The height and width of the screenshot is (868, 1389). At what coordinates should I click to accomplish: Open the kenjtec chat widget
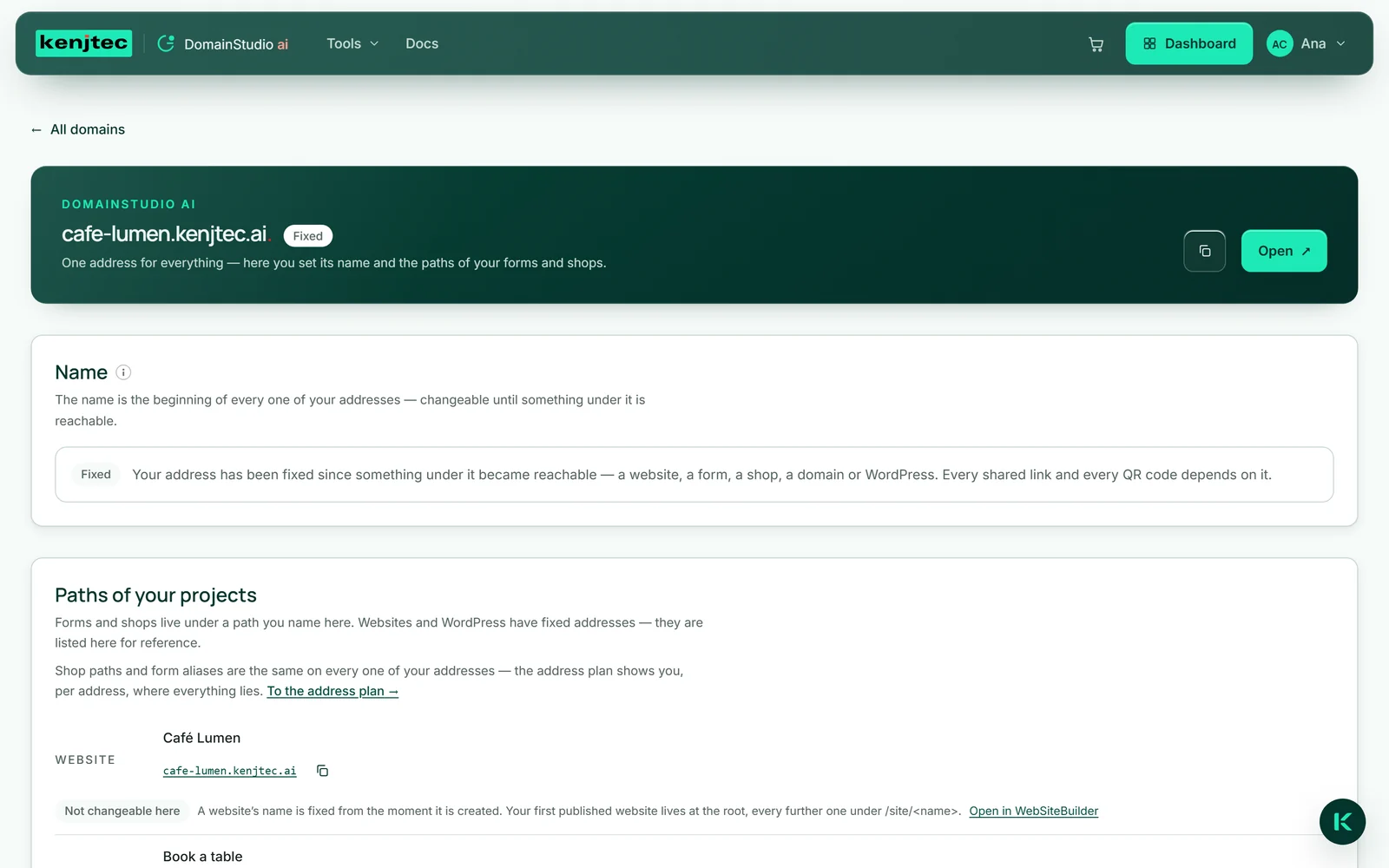click(1342, 822)
